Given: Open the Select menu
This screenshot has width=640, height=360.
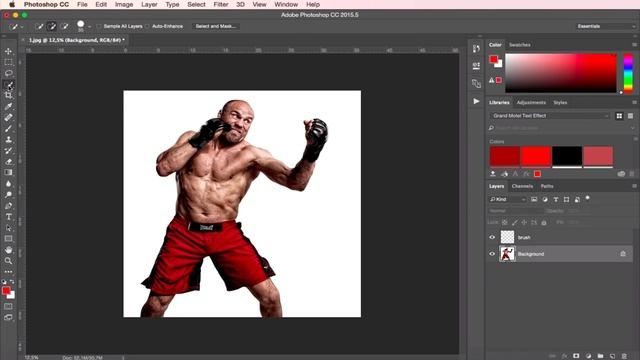Looking at the screenshot, I should pyautogui.click(x=196, y=4).
